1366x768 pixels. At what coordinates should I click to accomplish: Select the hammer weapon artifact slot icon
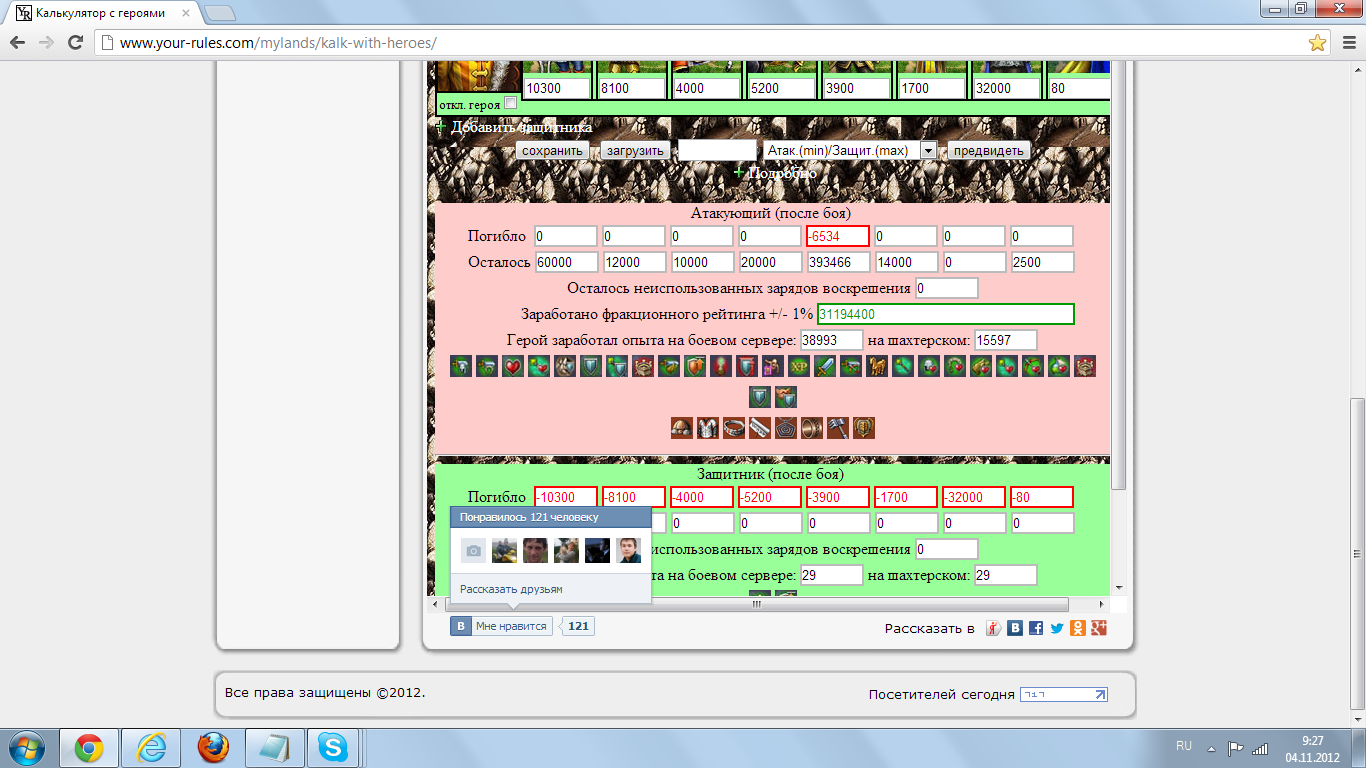[838, 428]
